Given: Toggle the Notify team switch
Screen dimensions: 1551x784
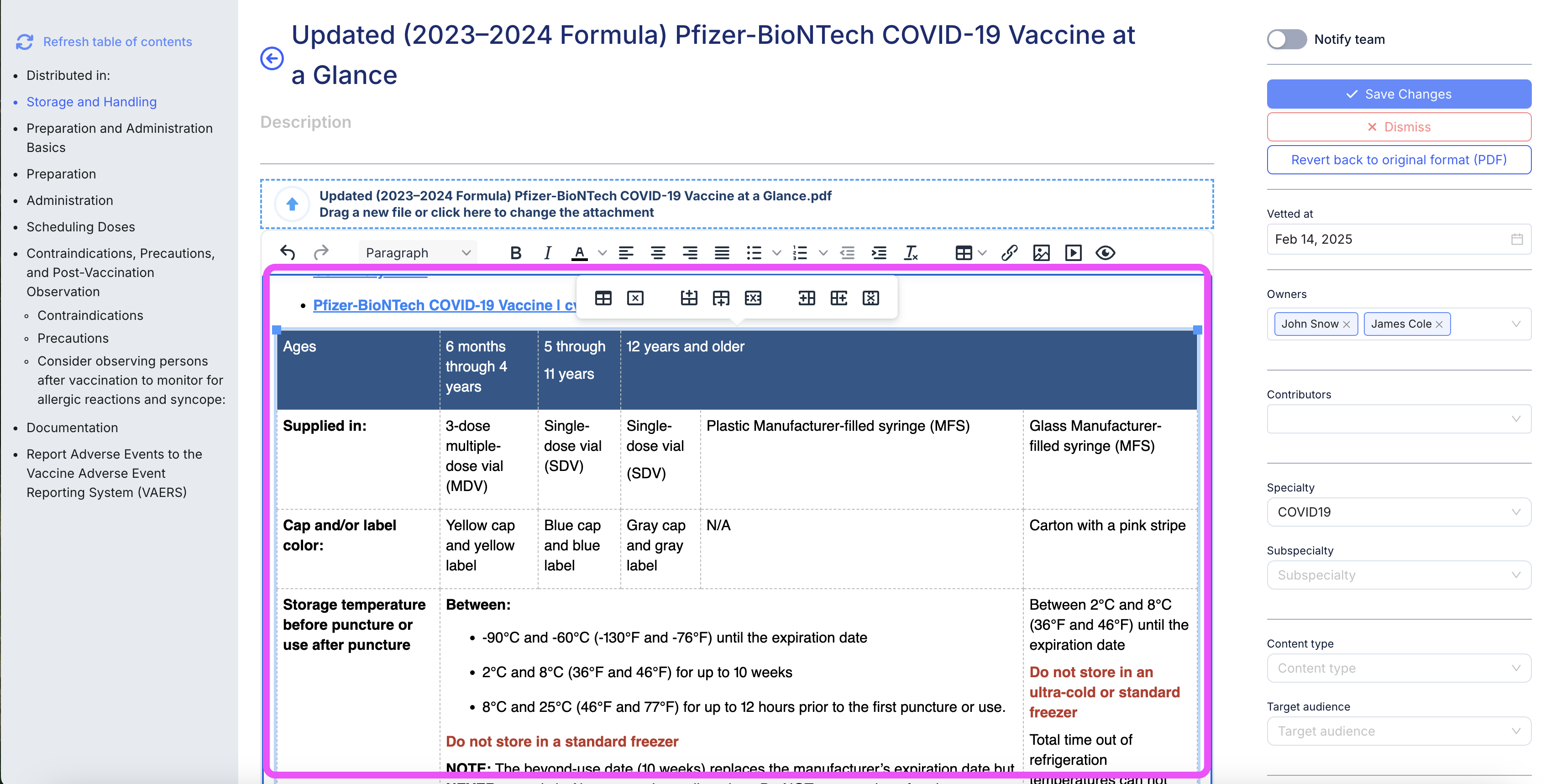Looking at the screenshot, I should tap(1287, 39).
